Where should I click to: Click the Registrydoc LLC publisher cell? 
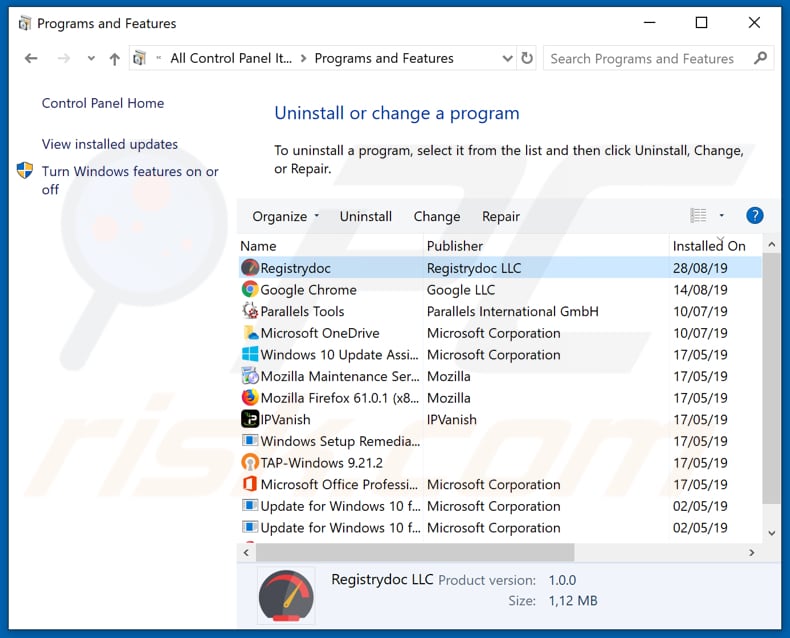point(474,268)
